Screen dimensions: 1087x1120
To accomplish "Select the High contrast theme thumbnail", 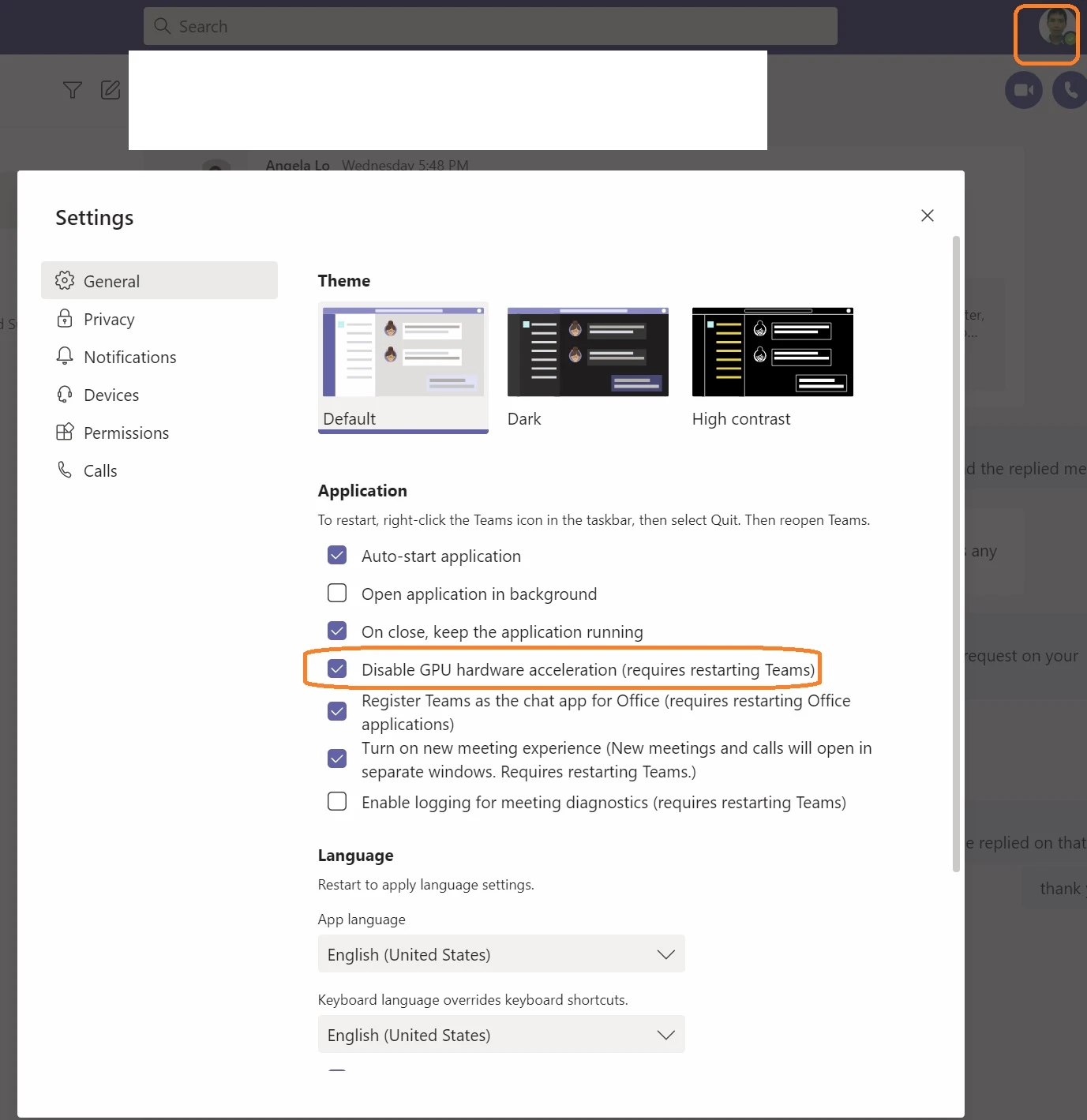I will click(x=773, y=352).
